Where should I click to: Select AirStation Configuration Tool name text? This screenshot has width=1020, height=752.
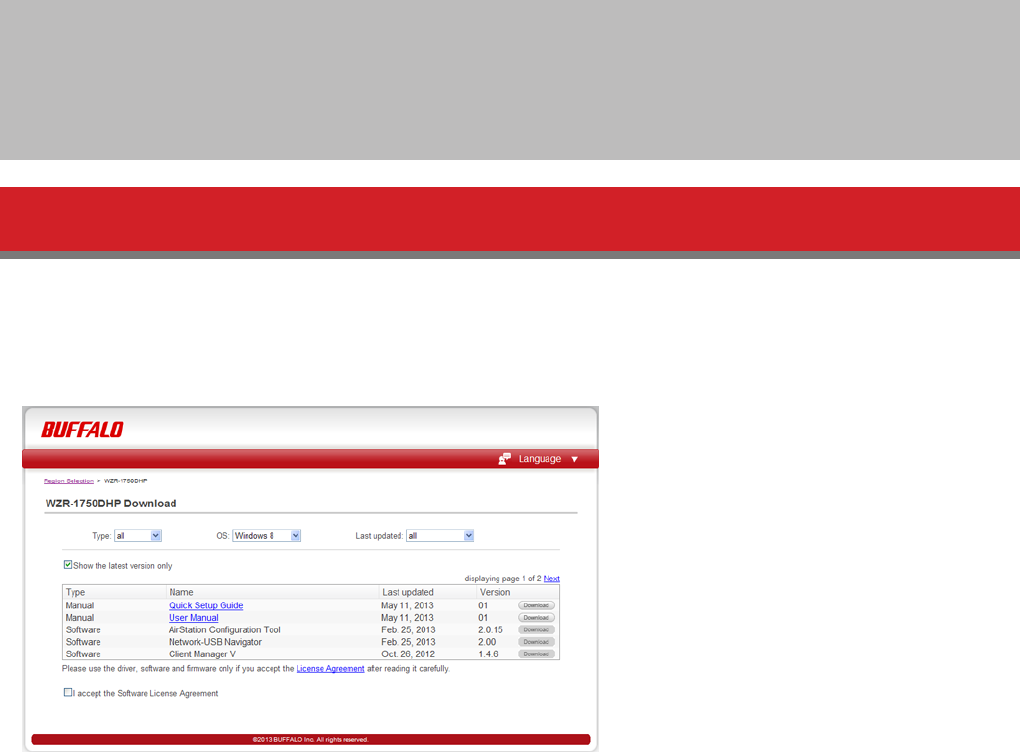[x=225, y=630]
